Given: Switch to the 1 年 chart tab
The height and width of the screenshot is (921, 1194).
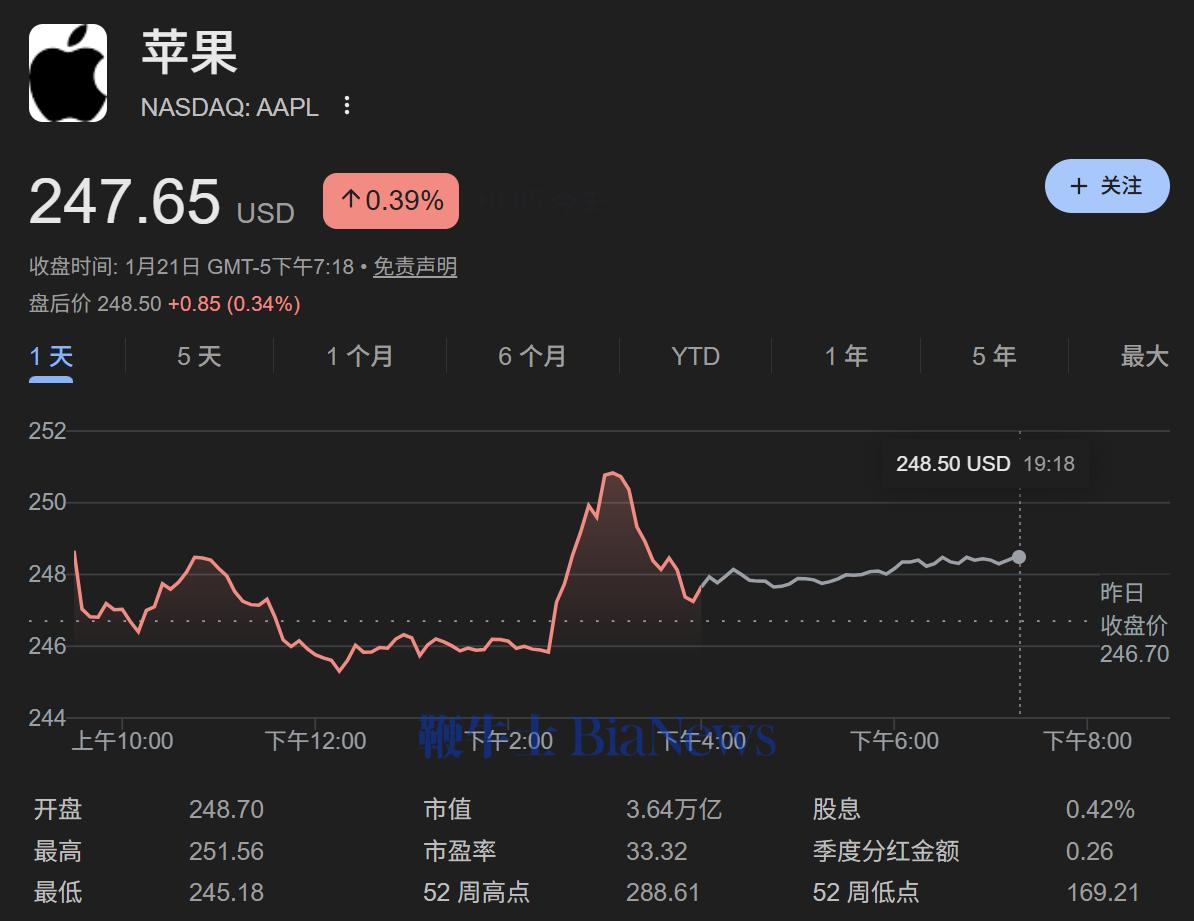Looking at the screenshot, I should pos(846,356).
